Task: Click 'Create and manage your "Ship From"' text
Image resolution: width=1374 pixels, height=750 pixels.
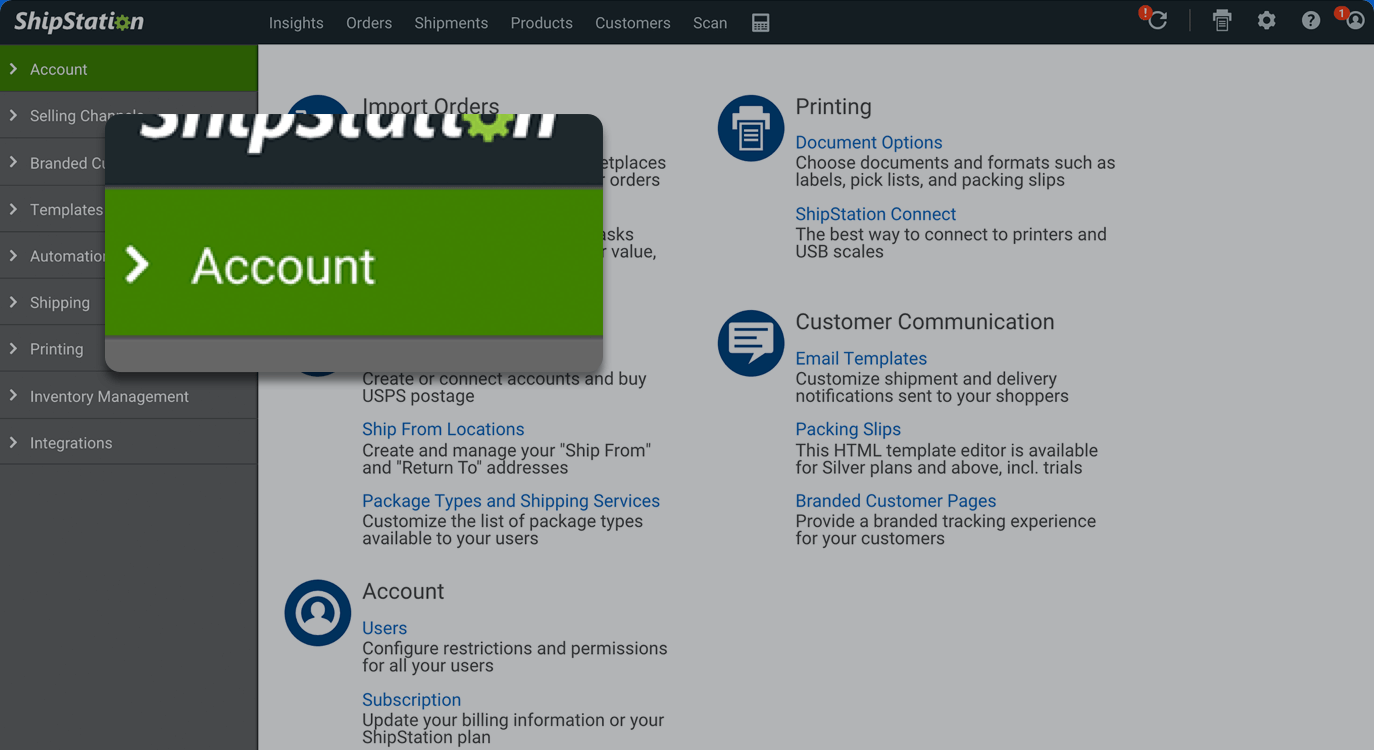Action: [507, 451]
